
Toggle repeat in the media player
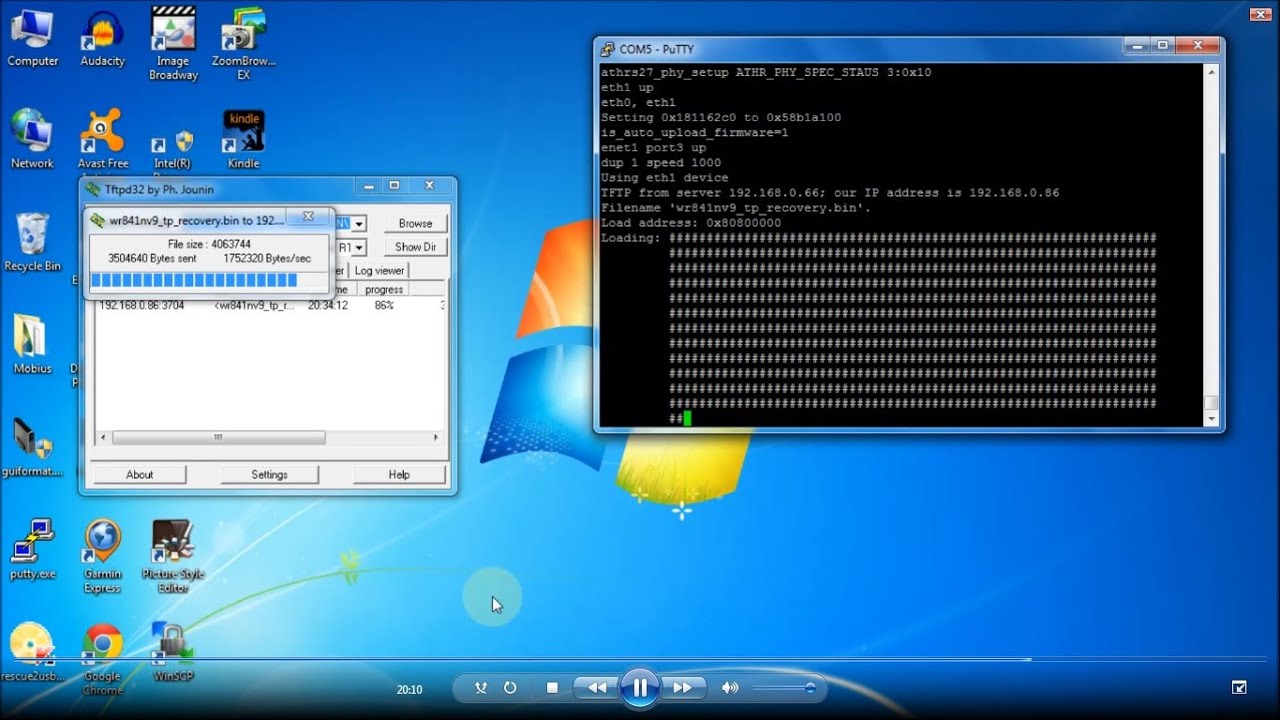tap(510, 688)
